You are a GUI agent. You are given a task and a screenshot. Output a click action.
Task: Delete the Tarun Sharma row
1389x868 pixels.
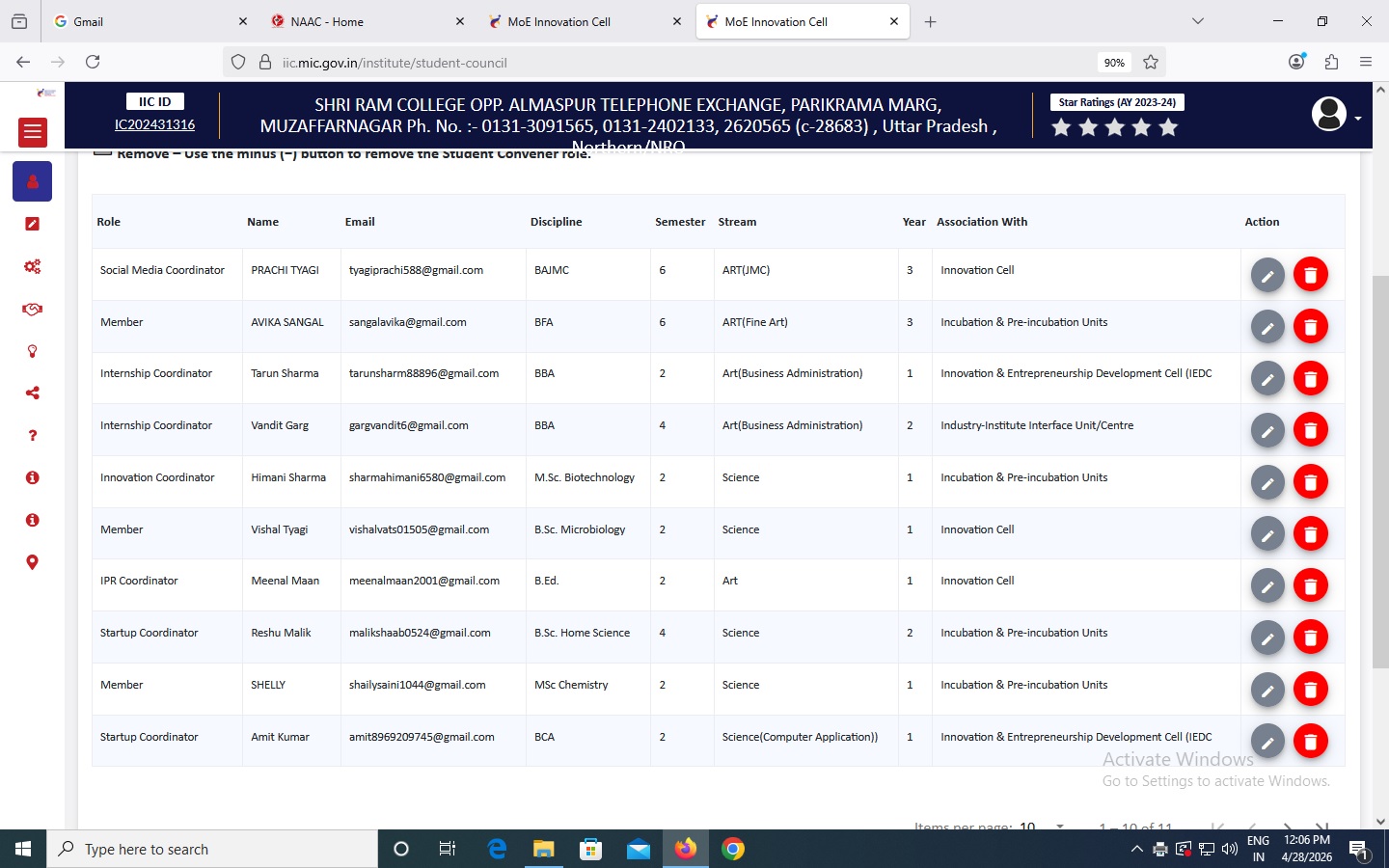[1311, 378]
